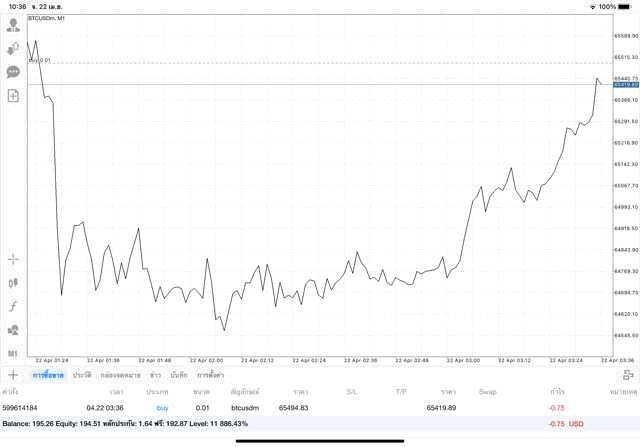Open the indicators function (f) icon
The height and width of the screenshot is (447, 640).
[13, 306]
